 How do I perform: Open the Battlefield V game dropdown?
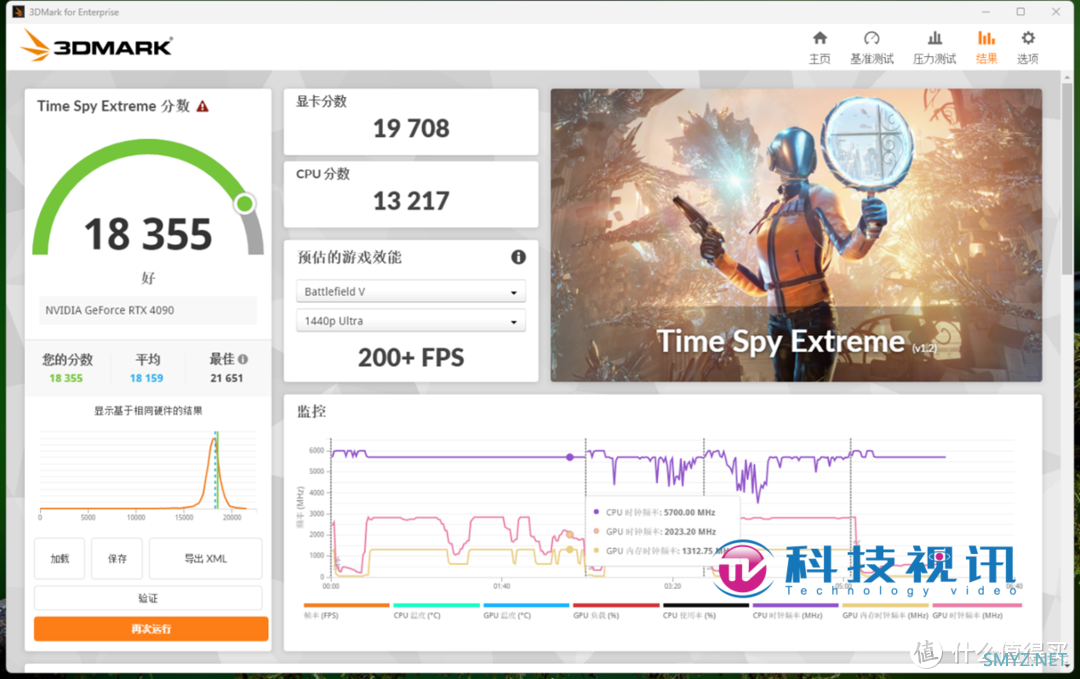point(411,291)
